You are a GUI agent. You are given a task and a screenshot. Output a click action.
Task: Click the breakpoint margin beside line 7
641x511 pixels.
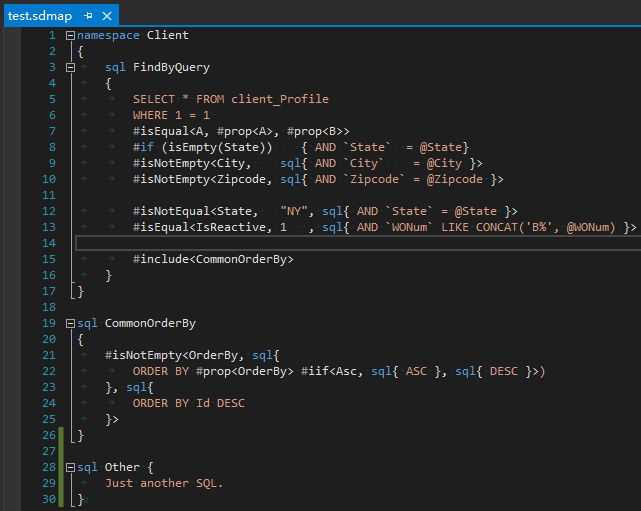pyautogui.click(x=10, y=132)
